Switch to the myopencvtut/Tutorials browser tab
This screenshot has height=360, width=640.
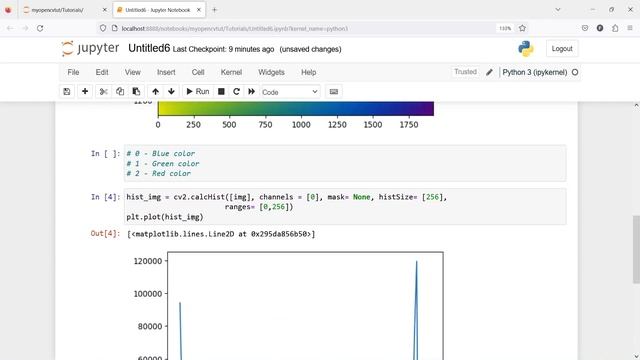coord(63,10)
